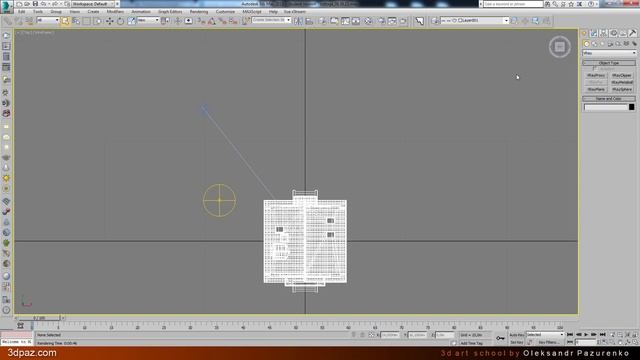
Task: Select the Systems category icon
Action: pos(634,44)
